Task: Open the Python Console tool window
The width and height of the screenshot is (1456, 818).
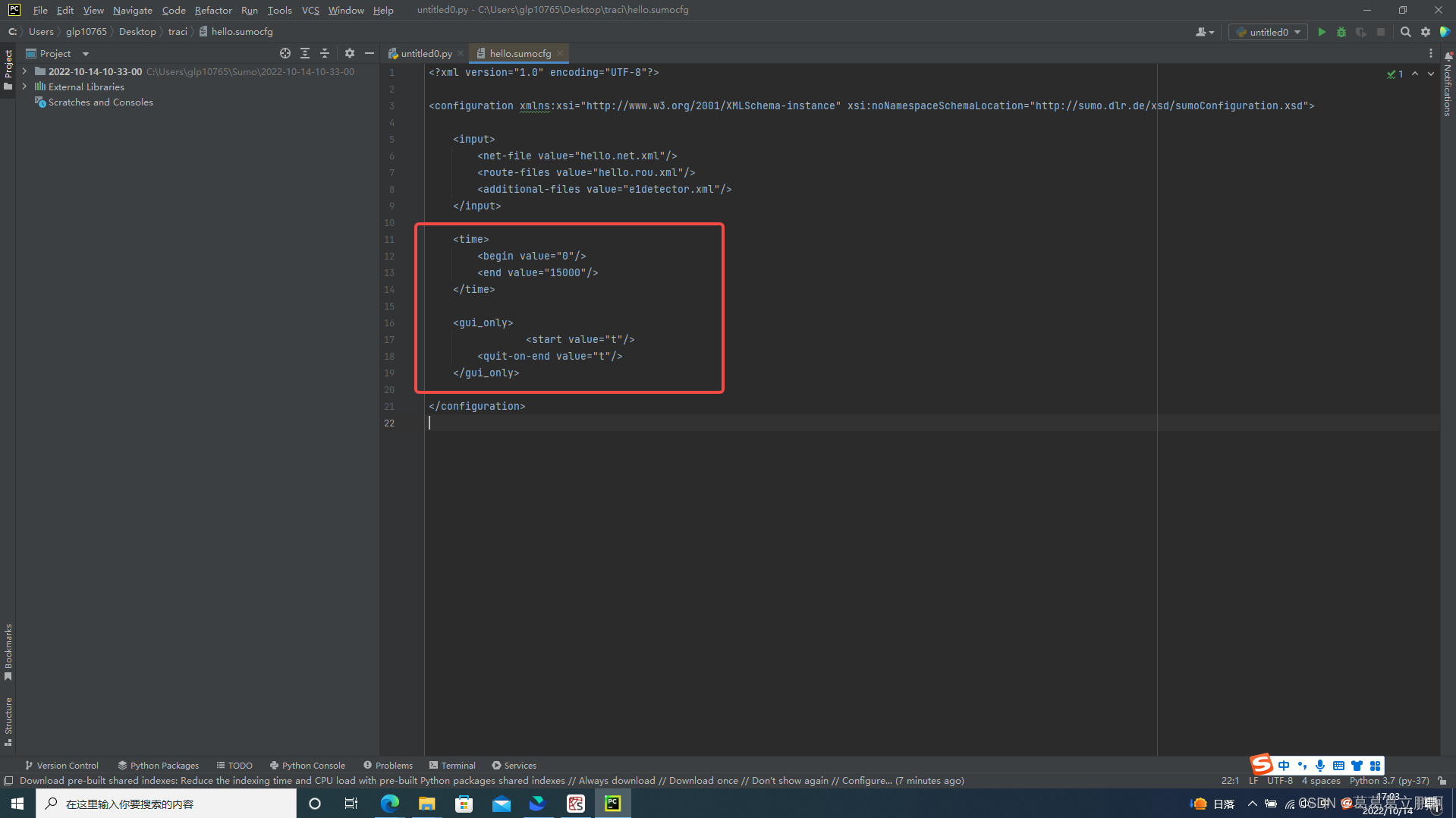Action: (307, 766)
